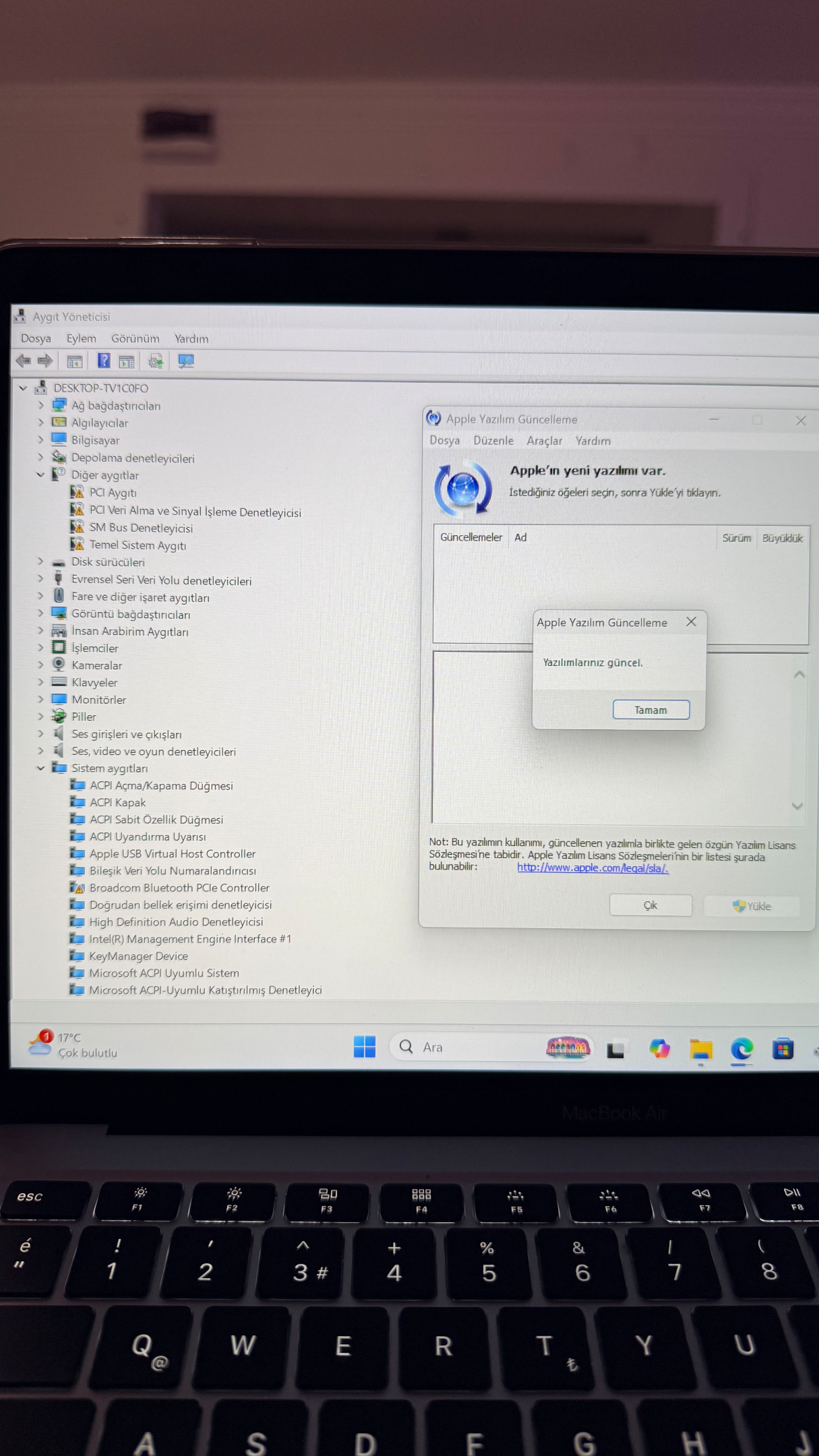
Task: Click the Broadcom Bluetooth PCIe Controller warning icon
Action: pos(78,888)
